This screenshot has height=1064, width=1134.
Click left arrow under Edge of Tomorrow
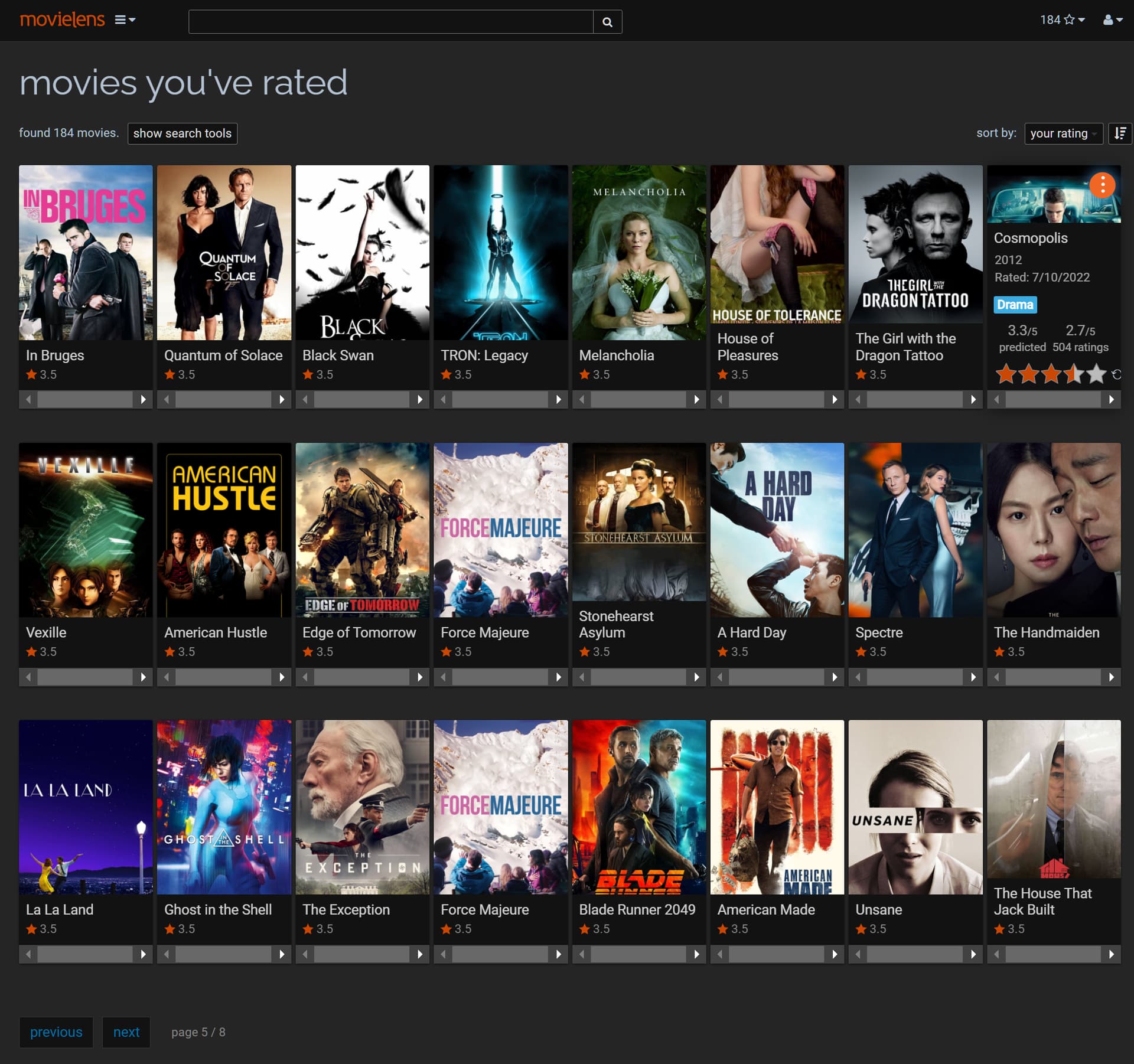tap(305, 677)
